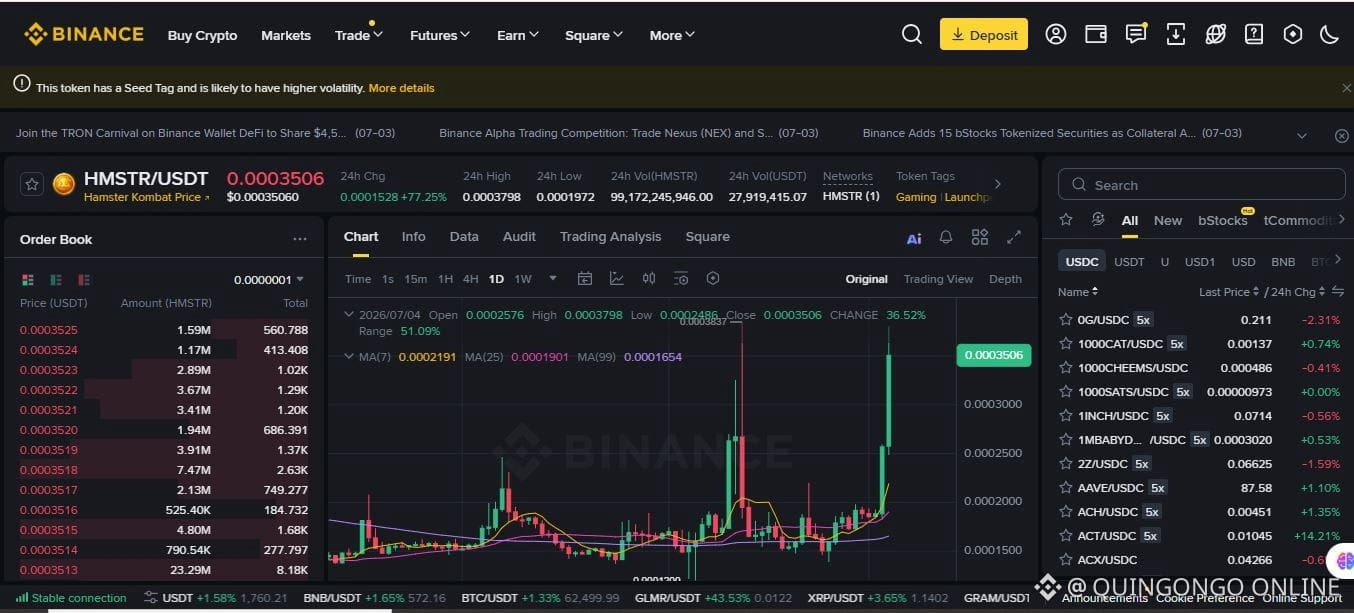Image resolution: width=1354 pixels, height=613 pixels.
Task: Click the Binance logo in header
Action: [84, 34]
